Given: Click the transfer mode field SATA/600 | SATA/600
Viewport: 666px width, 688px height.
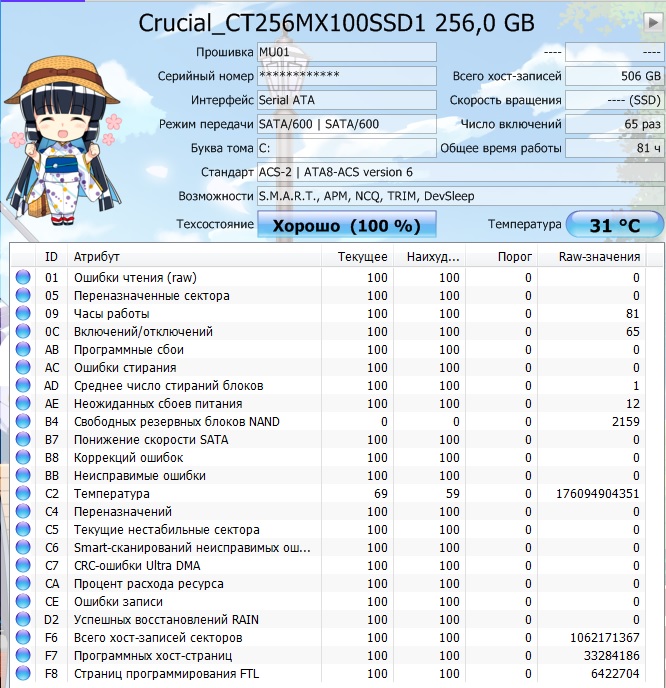Looking at the screenshot, I should (347, 124).
